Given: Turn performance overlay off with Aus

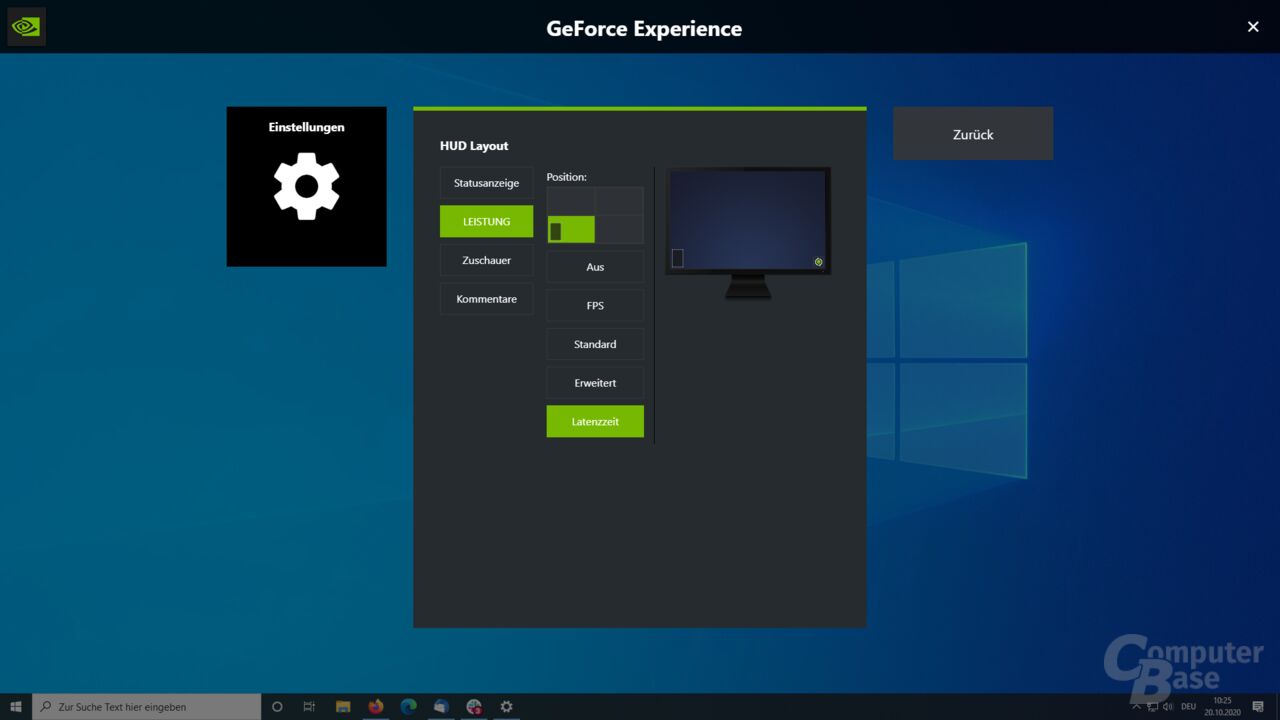Looking at the screenshot, I should [x=595, y=267].
